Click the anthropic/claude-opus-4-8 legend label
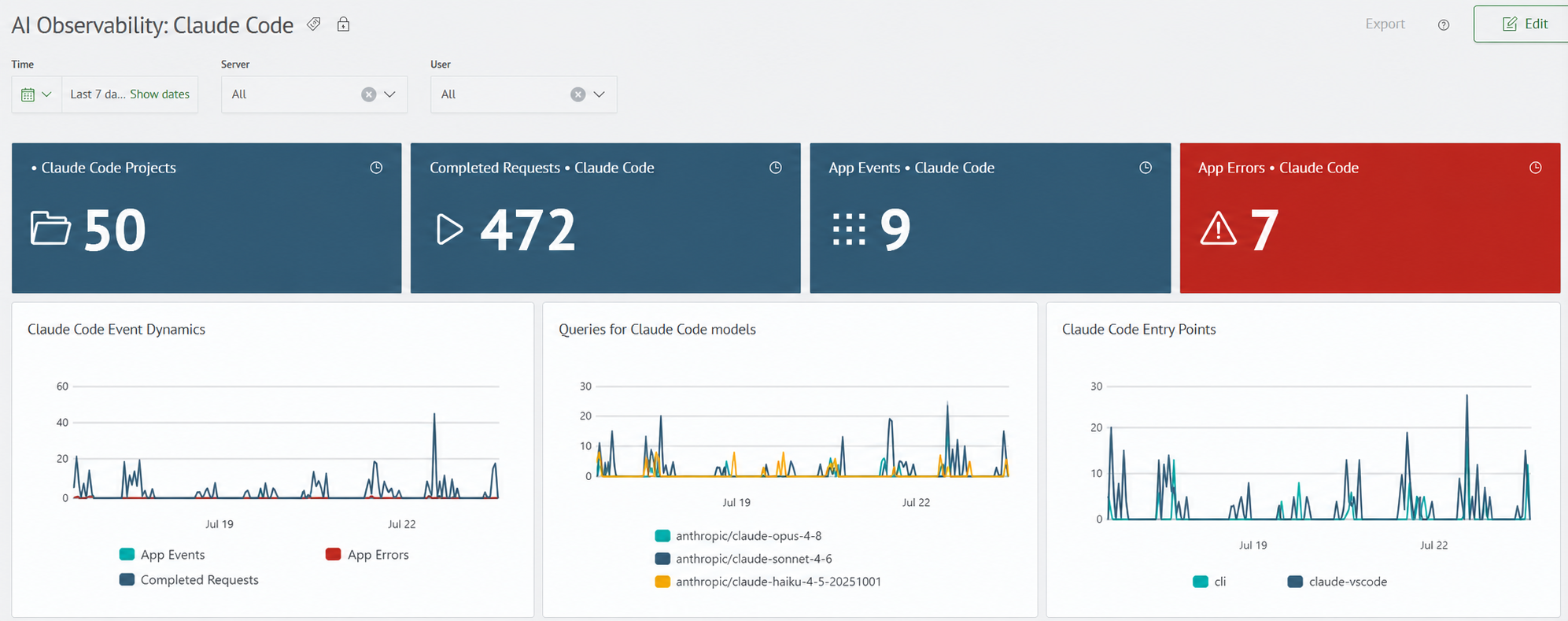The width and height of the screenshot is (1568, 621). pyautogui.click(x=748, y=536)
